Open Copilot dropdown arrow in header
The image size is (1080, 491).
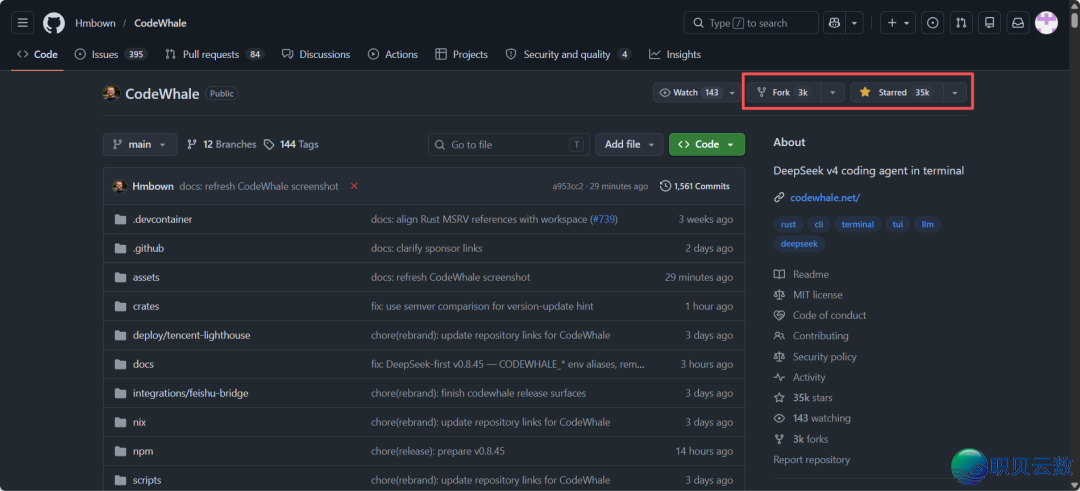coord(854,23)
